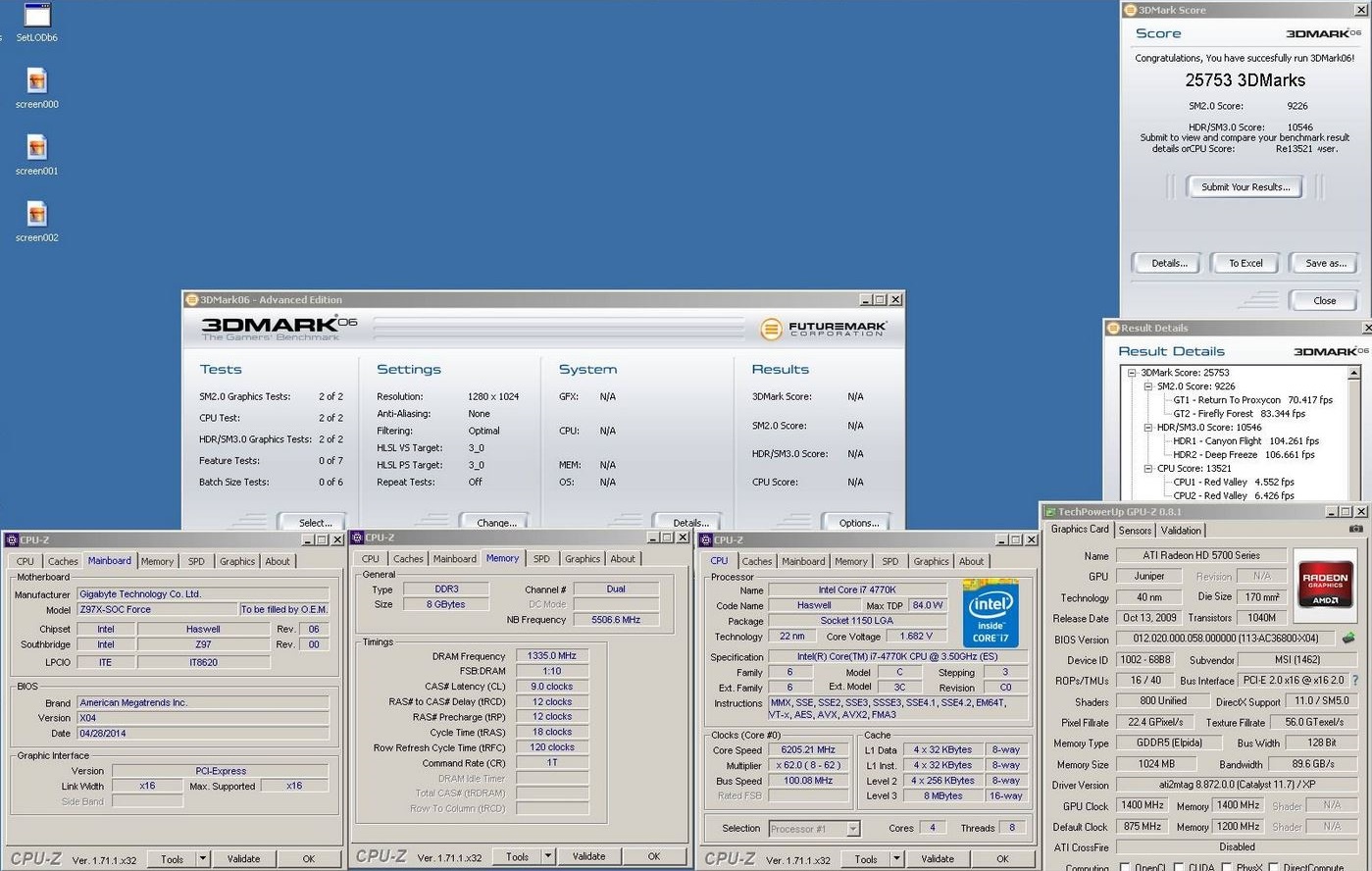
Task: Click the CPU-Z CPU window title icon
Action: [705, 539]
